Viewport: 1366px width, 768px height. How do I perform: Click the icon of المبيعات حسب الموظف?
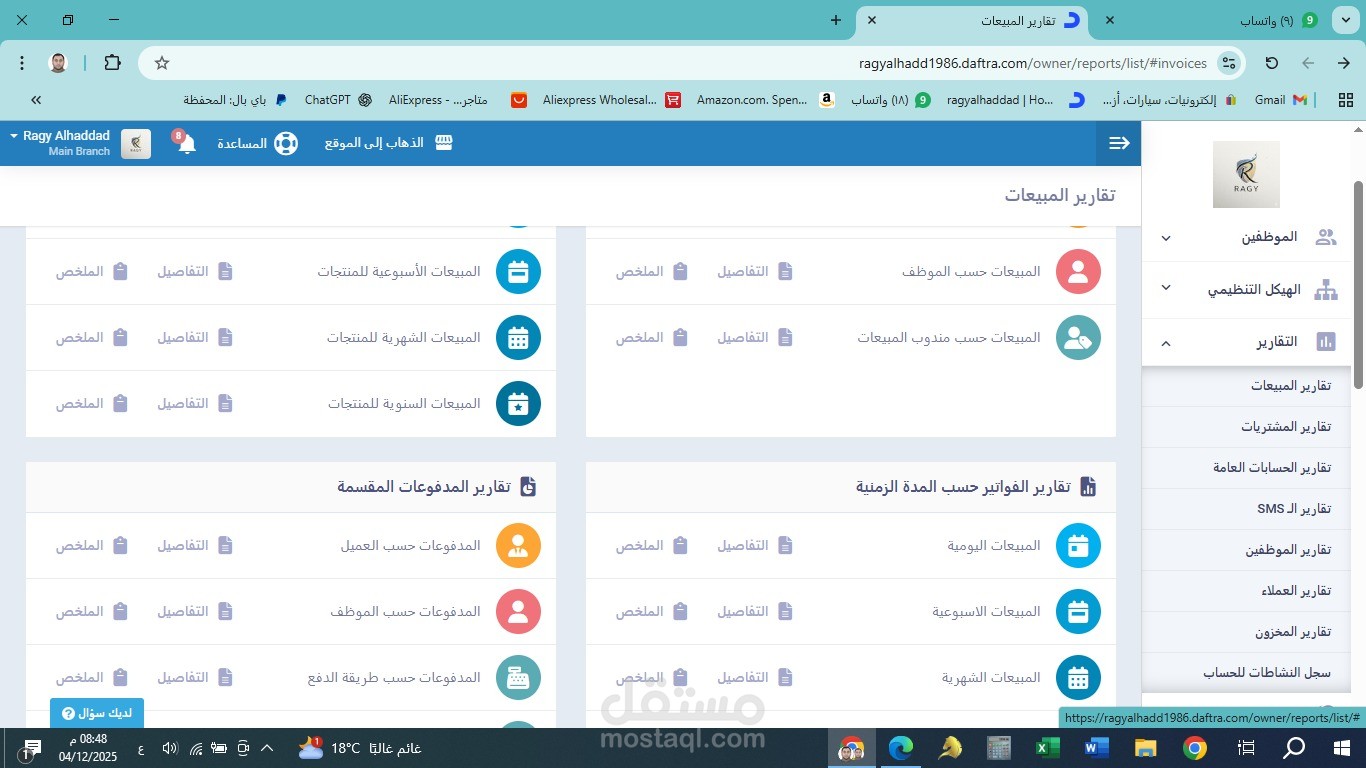(1078, 271)
